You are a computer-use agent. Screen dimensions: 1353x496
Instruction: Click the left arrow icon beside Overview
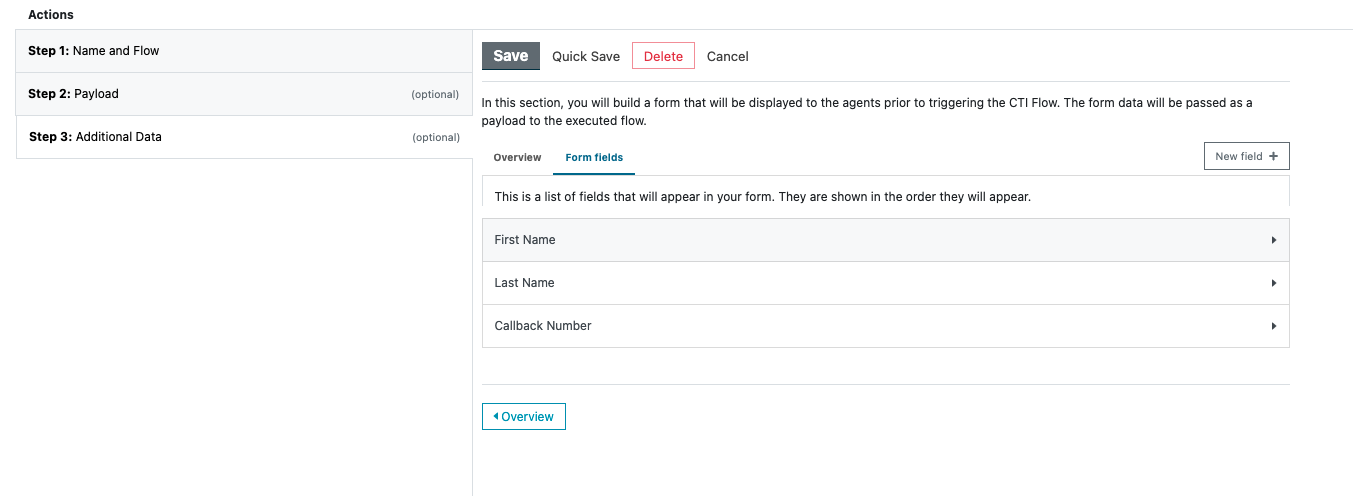tap(496, 416)
